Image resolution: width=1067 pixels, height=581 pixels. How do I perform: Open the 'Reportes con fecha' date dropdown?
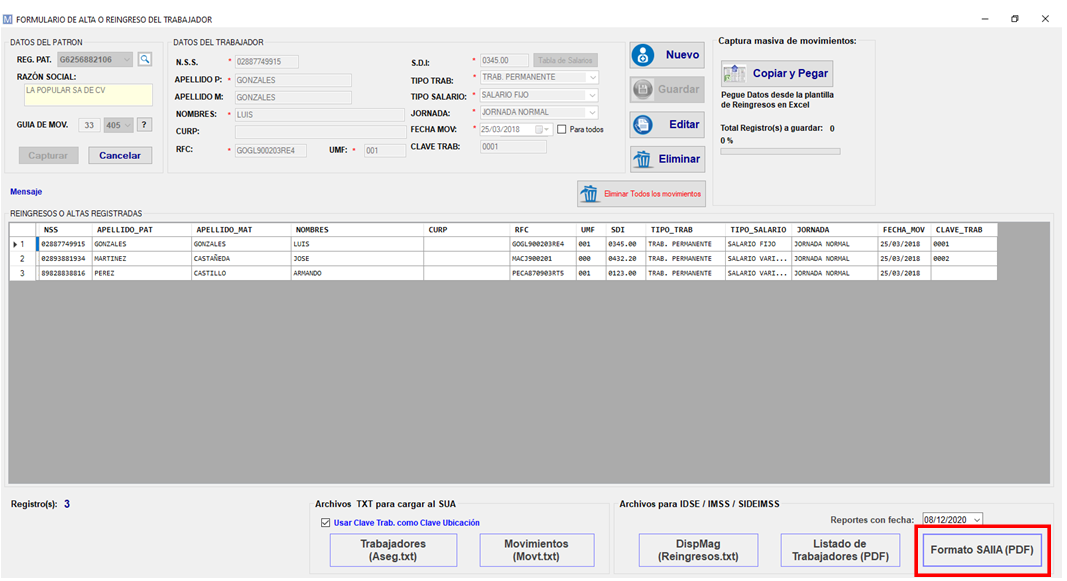point(977,520)
